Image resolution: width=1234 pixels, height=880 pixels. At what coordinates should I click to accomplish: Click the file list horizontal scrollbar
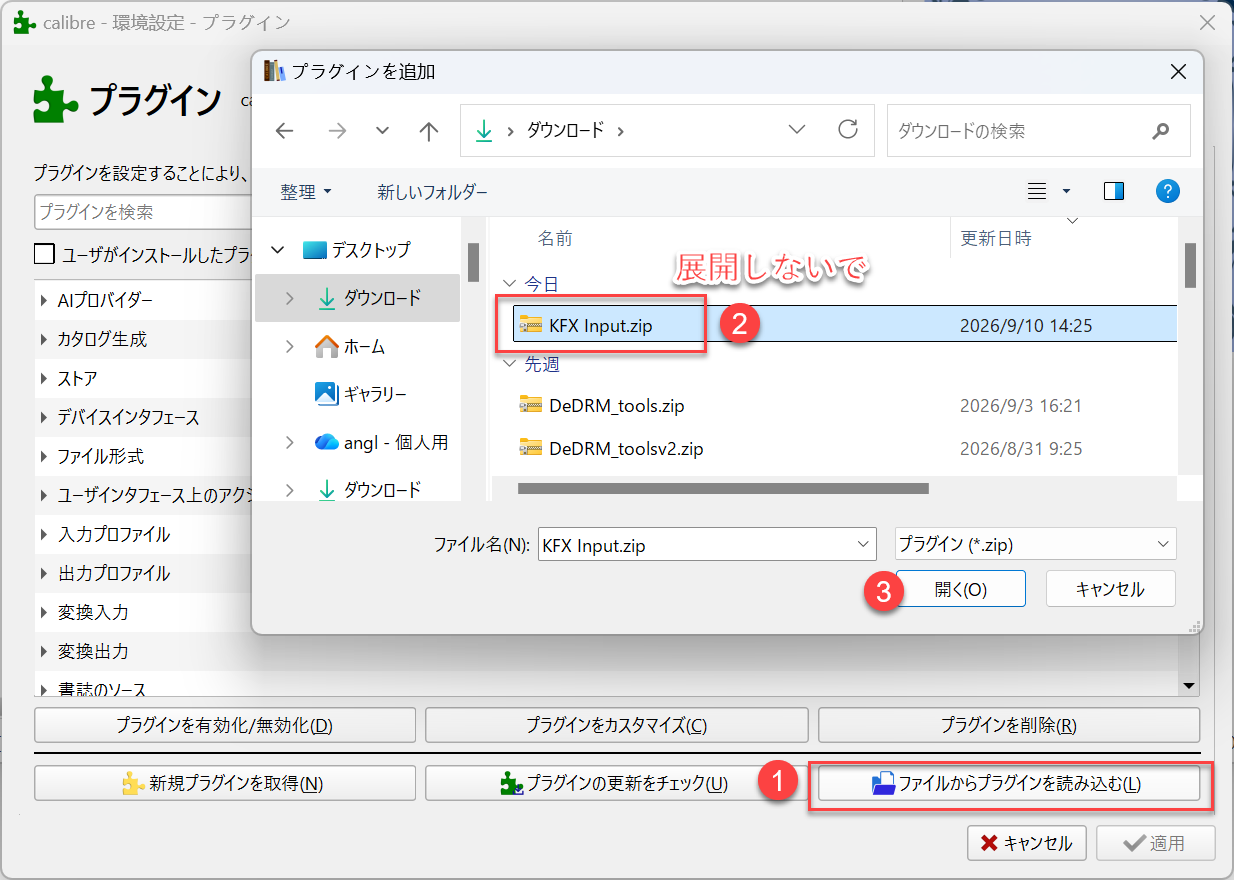pyautogui.click(x=723, y=489)
